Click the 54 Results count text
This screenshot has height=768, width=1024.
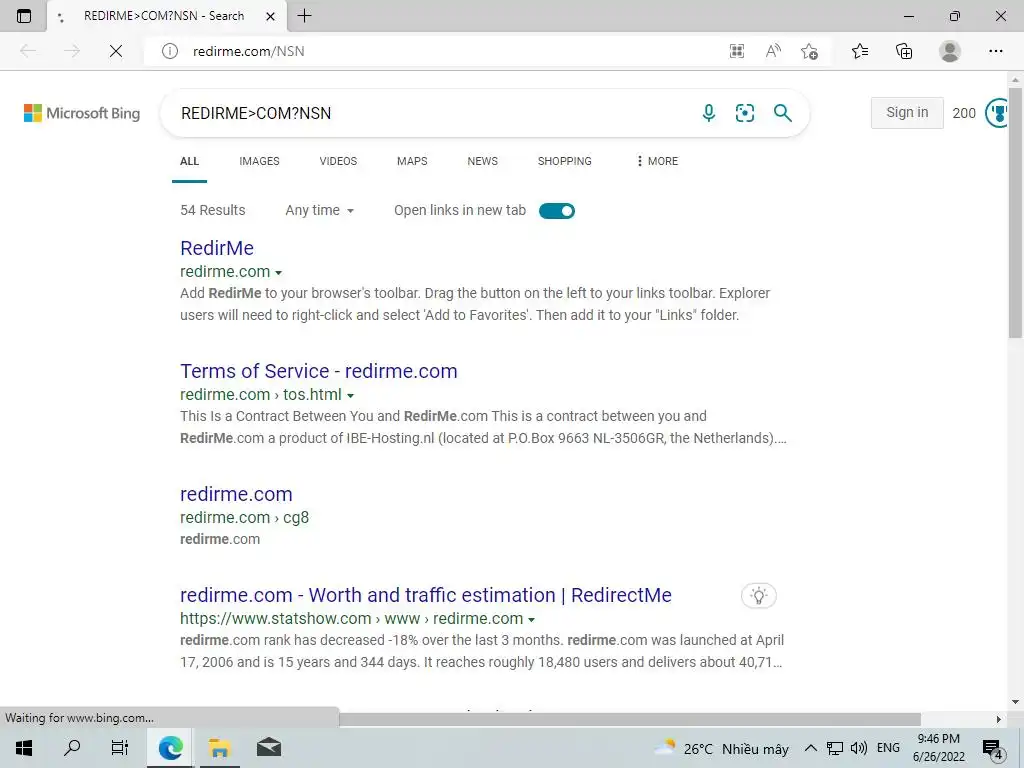213,210
